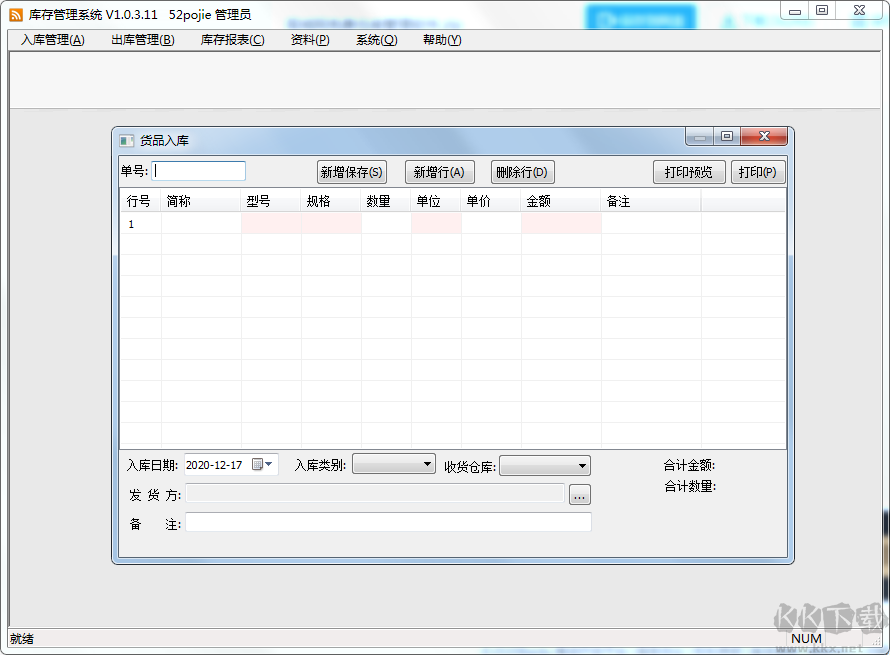This screenshot has height=655, width=890.
Task: Open the 打印预览 print preview
Action: pyautogui.click(x=688, y=171)
